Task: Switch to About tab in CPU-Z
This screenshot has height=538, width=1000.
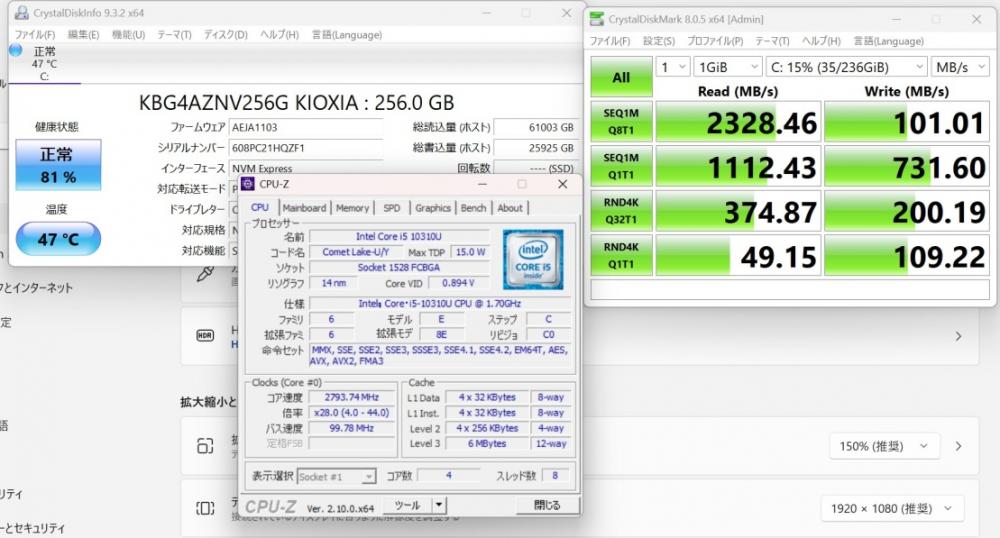Action: tap(510, 208)
